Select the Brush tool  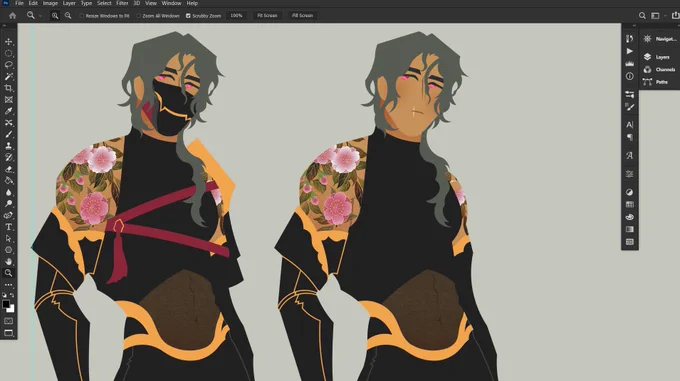click(x=8, y=134)
